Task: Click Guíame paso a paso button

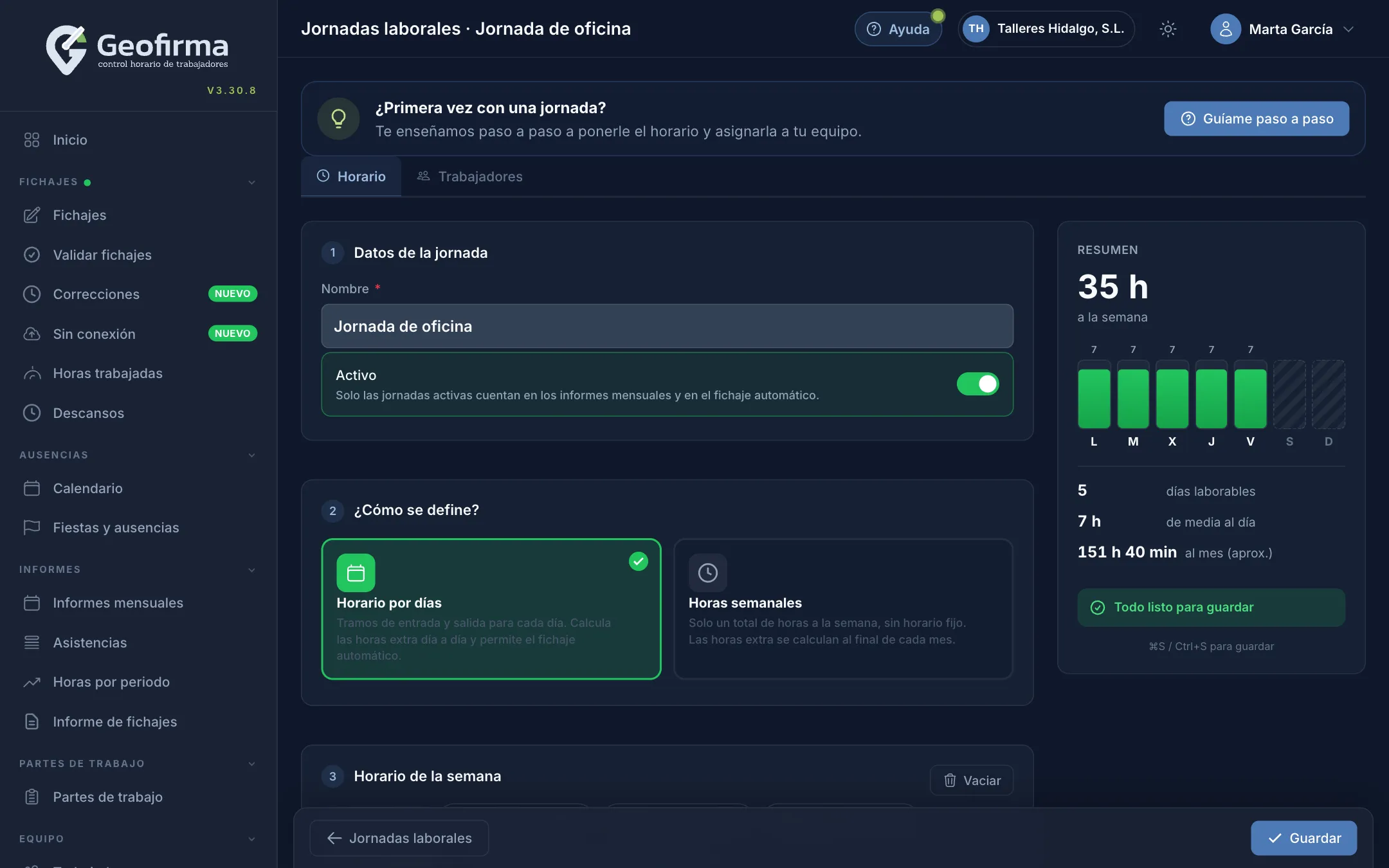Action: click(1257, 118)
